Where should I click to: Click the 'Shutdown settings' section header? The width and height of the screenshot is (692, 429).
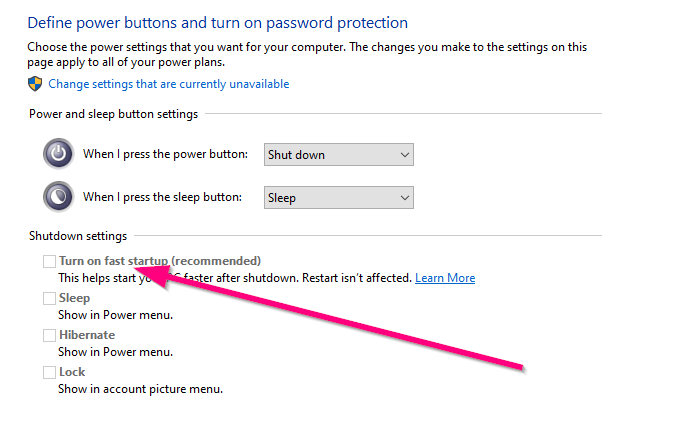tap(79, 236)
